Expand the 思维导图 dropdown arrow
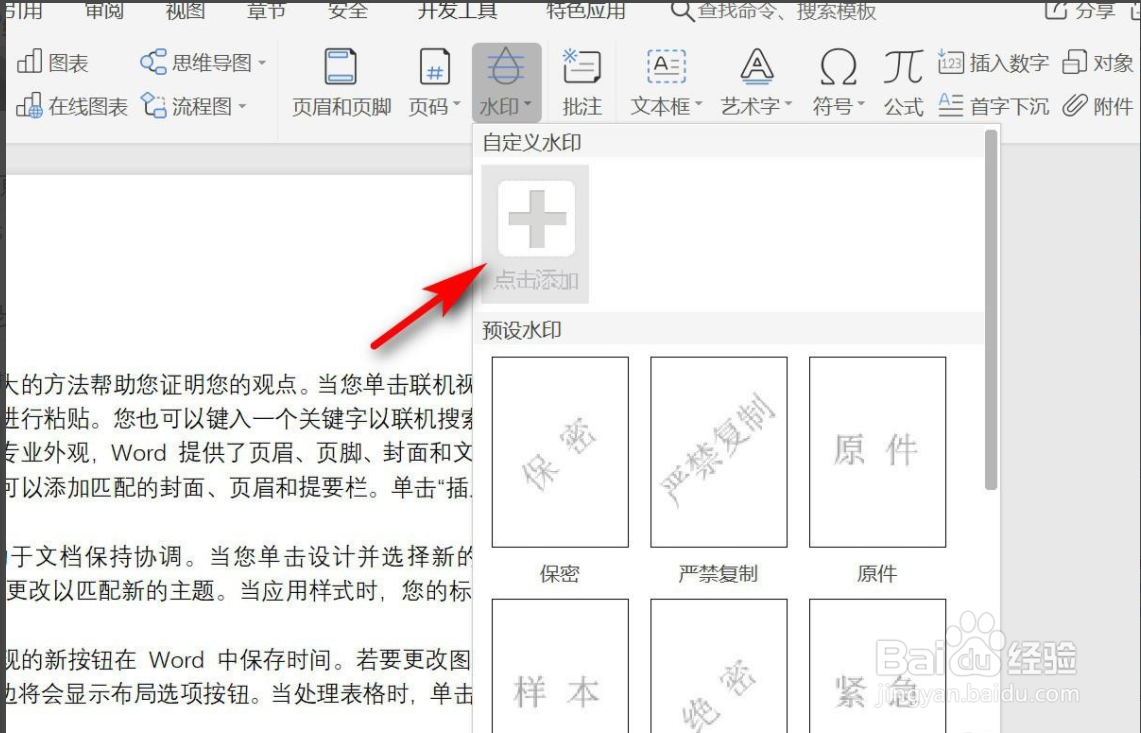Image resolution: width=1141 pixels, height=733 pixels. [262, 63]
